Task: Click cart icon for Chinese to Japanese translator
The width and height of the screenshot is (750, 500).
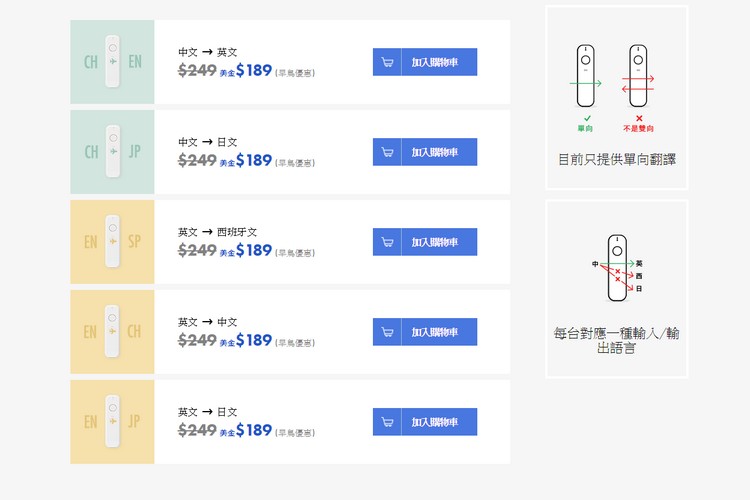Action: coord(387,152)
